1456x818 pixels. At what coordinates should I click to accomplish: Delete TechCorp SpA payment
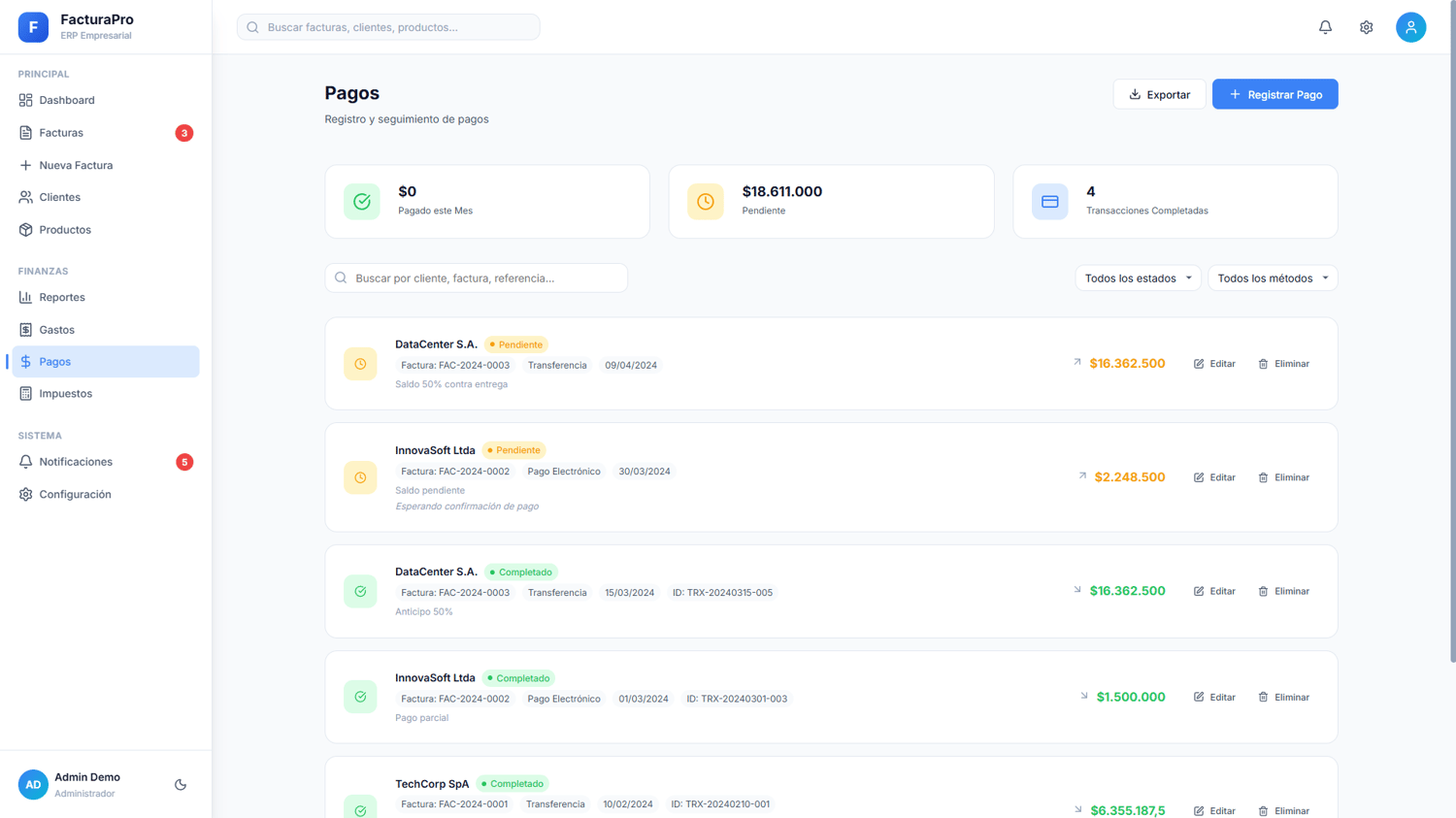(1284, 810)
